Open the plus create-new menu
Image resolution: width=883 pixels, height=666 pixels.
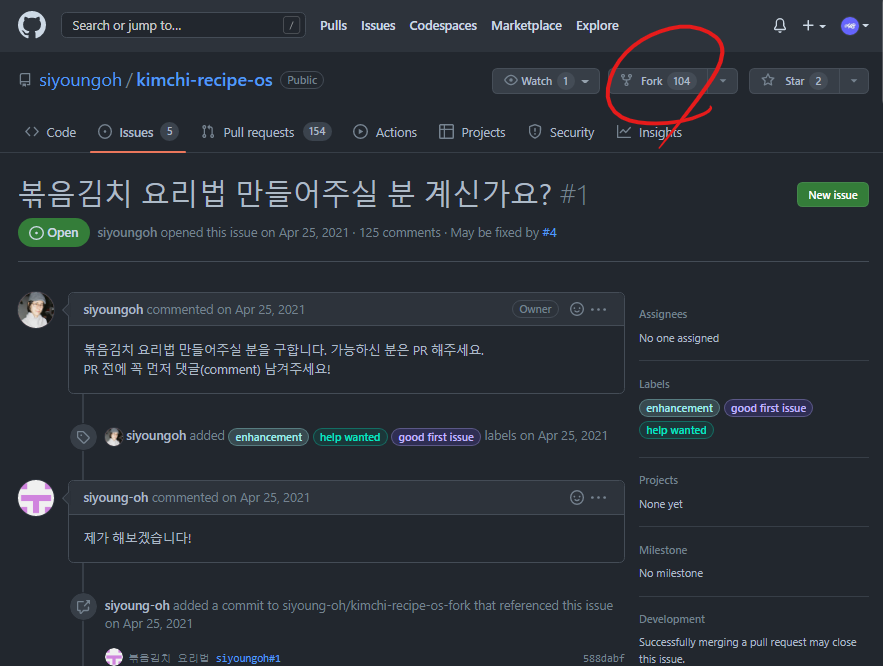(x=814, y=26)
